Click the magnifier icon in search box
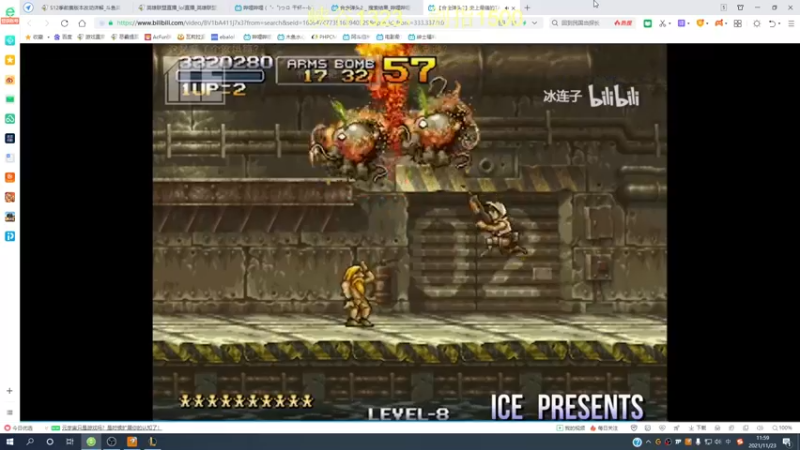The image size is (800, 450). (x=555, y=23)
